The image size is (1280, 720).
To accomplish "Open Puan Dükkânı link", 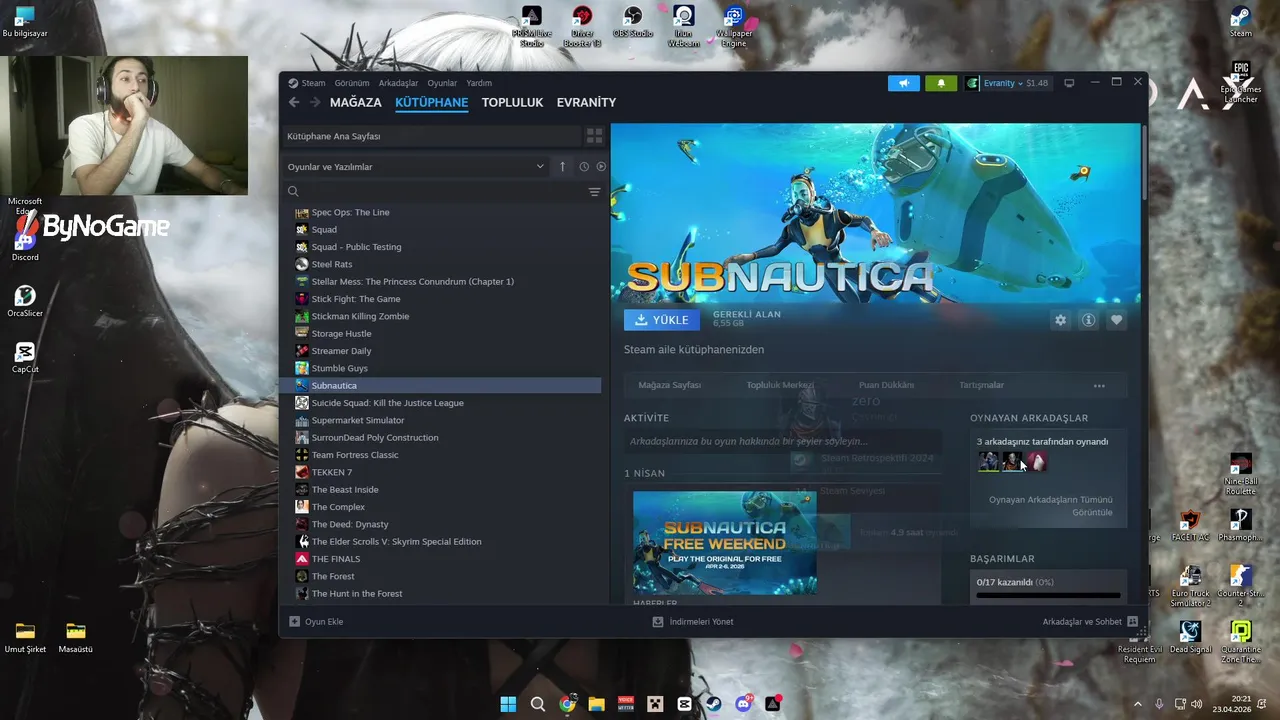I will [x=886, y=385].
